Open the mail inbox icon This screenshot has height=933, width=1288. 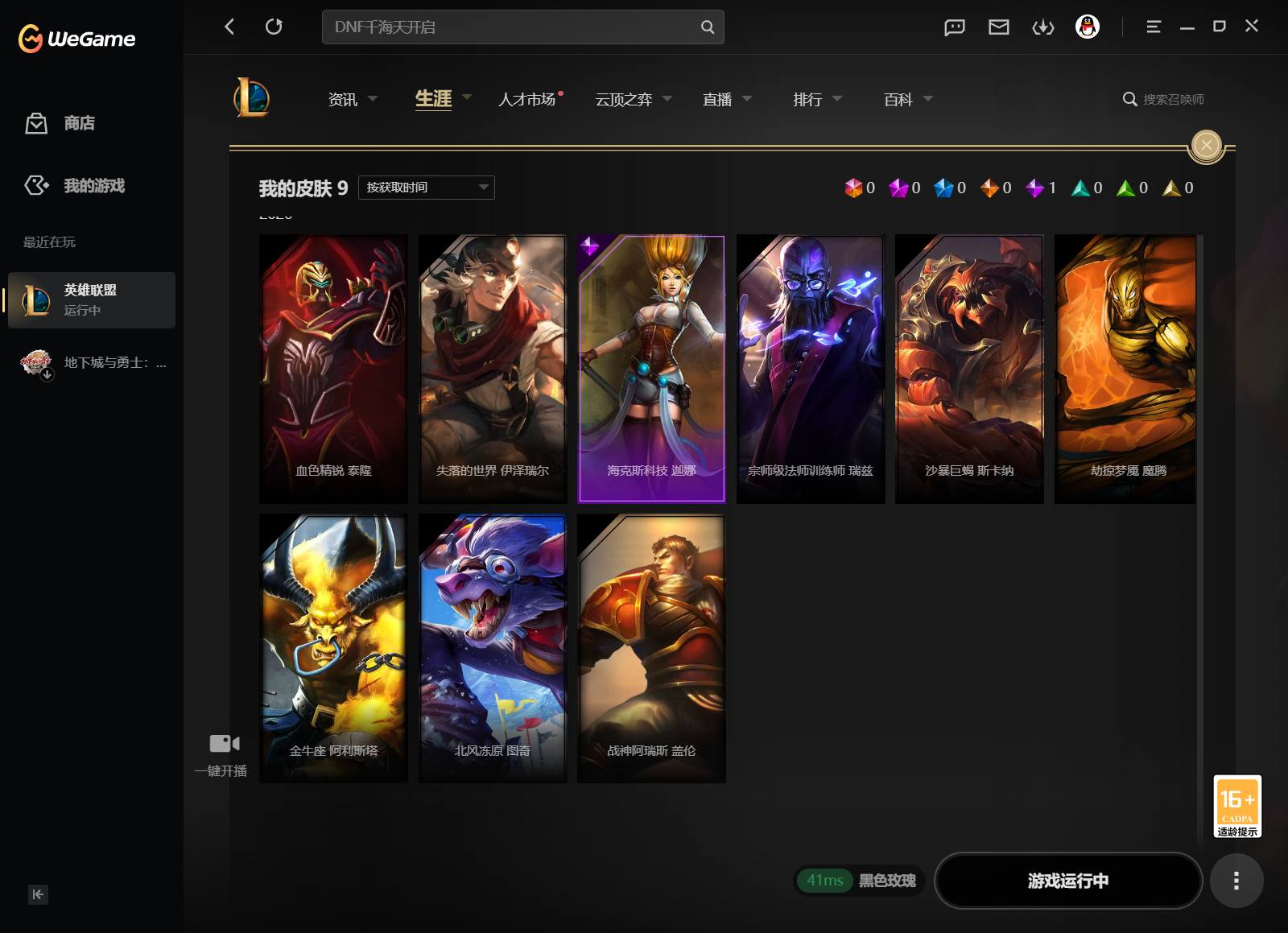[998, 27]
